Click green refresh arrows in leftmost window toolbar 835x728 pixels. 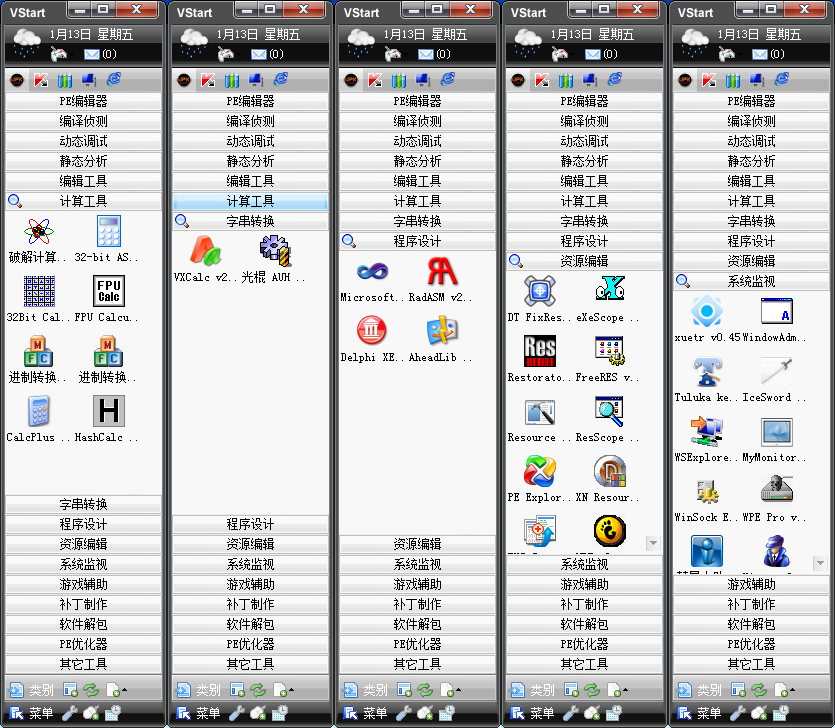click(91, 690)
